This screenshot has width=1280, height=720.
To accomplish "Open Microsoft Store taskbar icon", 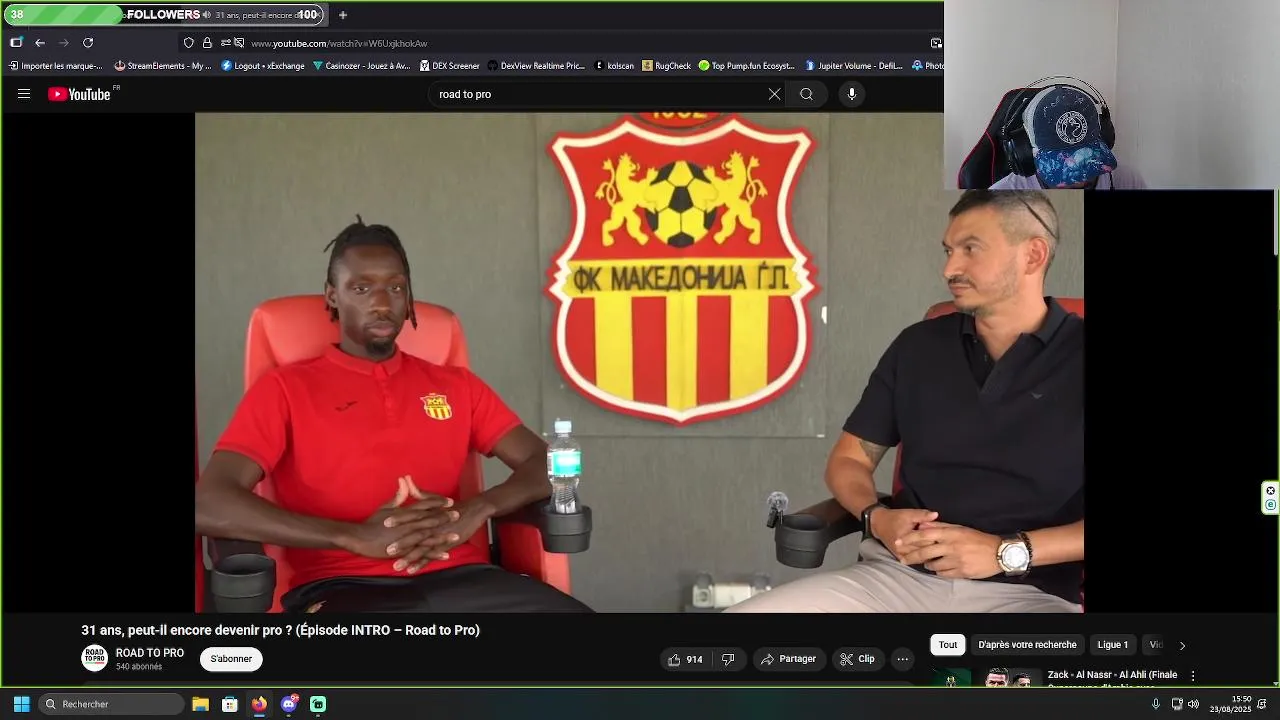I will tap(229, 704).
